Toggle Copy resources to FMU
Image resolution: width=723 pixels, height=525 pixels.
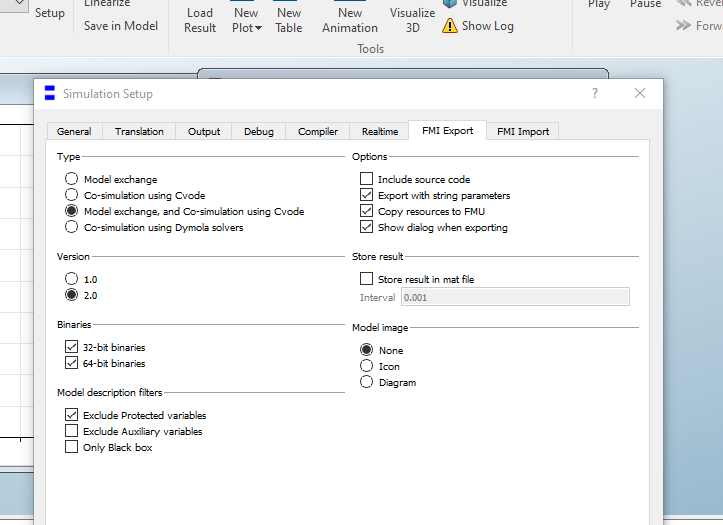367,211
